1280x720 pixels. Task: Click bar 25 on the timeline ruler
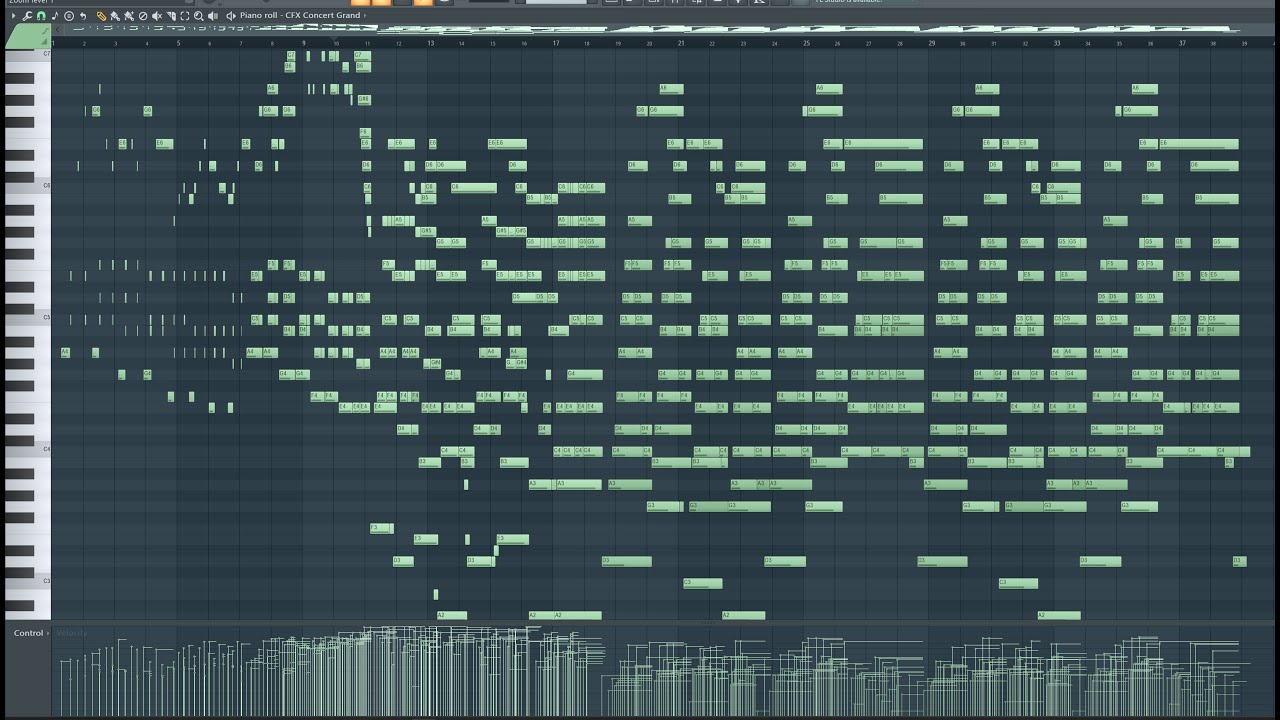(x=806, y=43)
